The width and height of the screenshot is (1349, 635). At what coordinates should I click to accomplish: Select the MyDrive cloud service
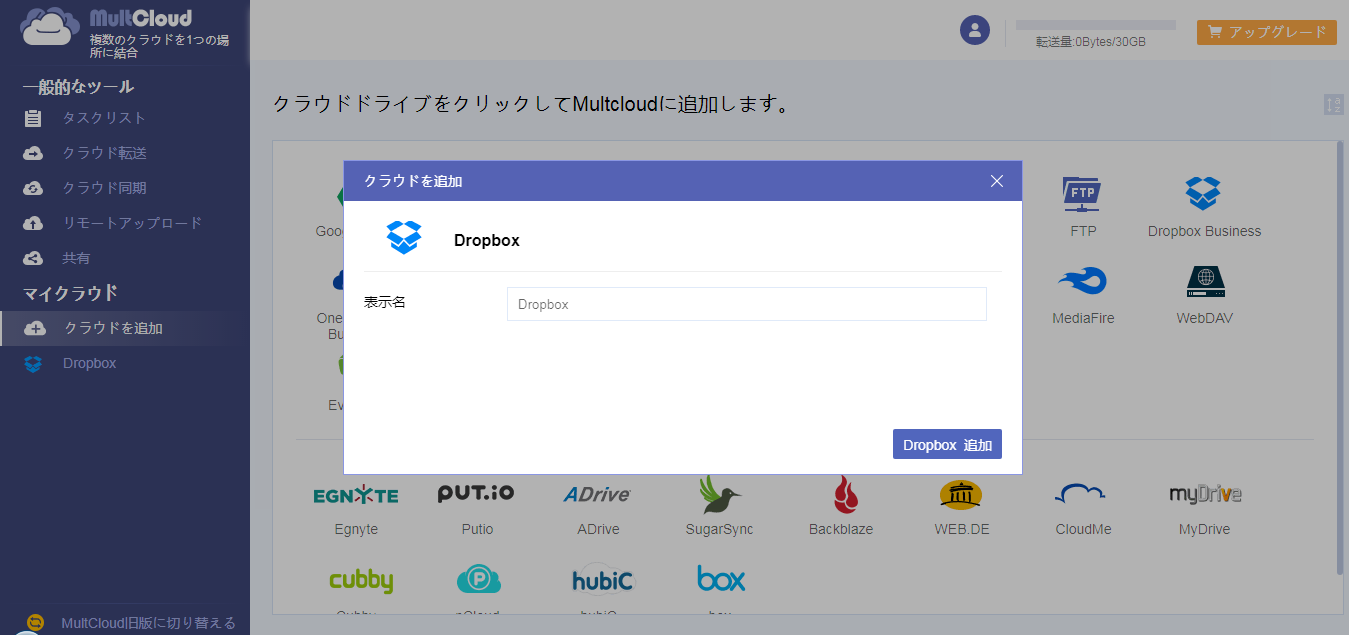[x=1205, y=507]
